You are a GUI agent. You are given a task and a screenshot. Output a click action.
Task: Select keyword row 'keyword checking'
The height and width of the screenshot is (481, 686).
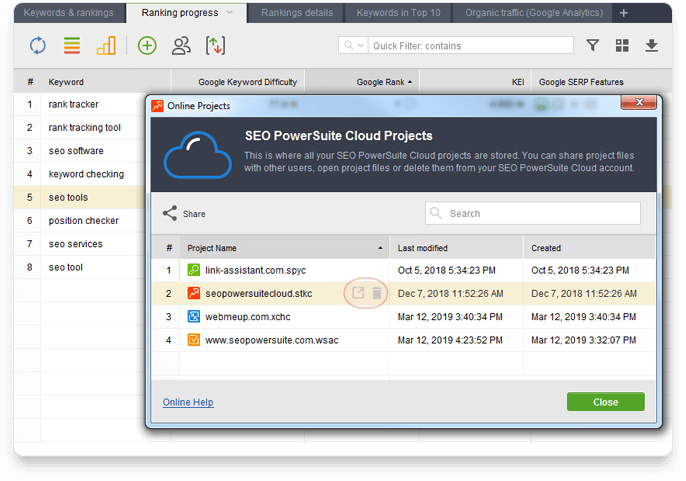click(80, 174)
